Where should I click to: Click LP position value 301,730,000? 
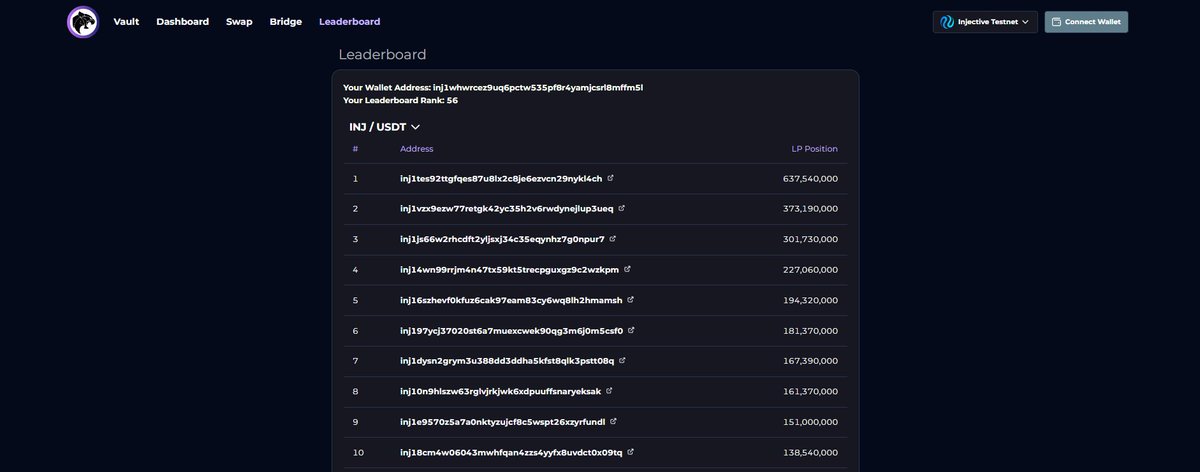tap(810, 239)
